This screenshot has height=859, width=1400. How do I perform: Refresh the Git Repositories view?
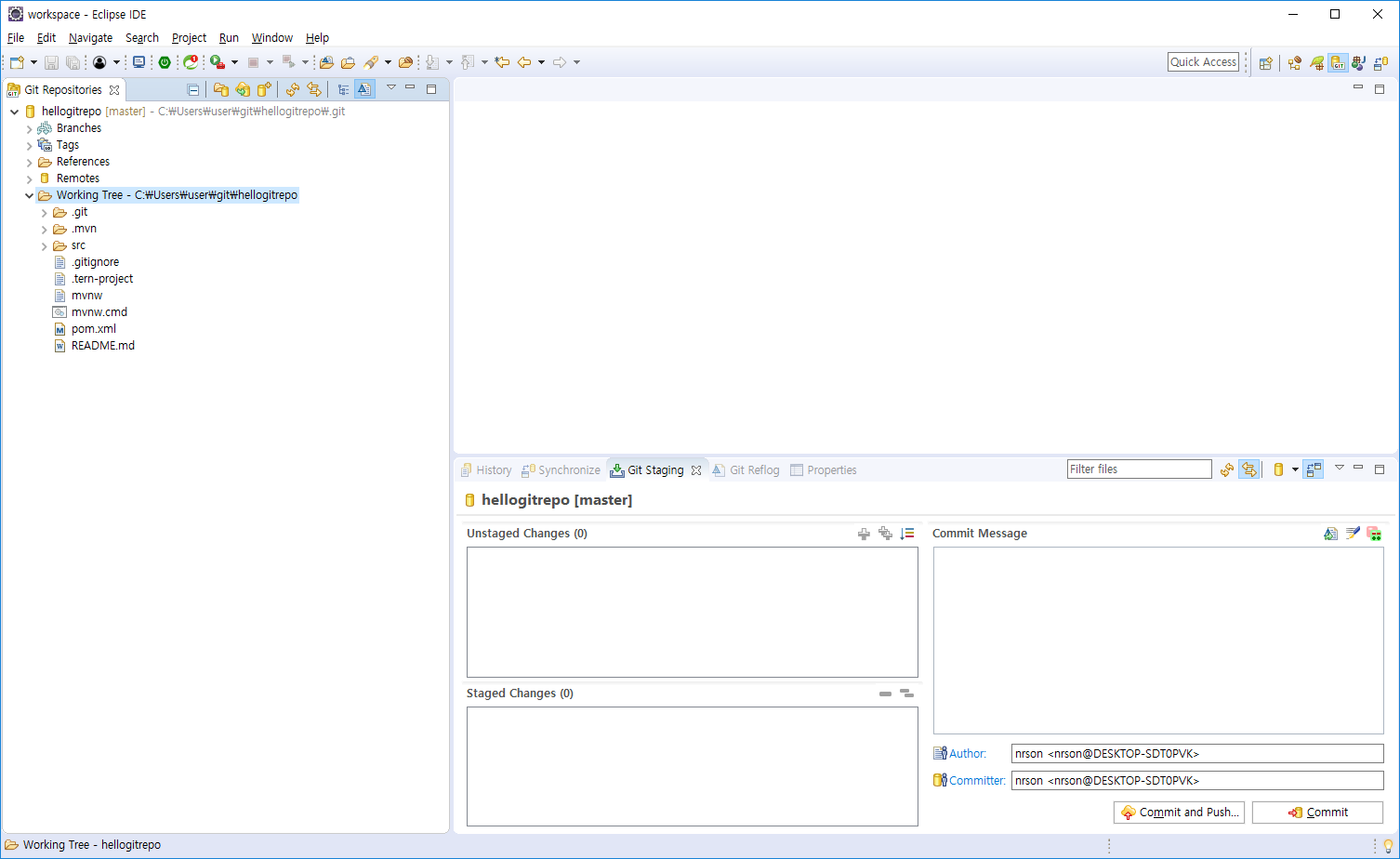[293, 89]
